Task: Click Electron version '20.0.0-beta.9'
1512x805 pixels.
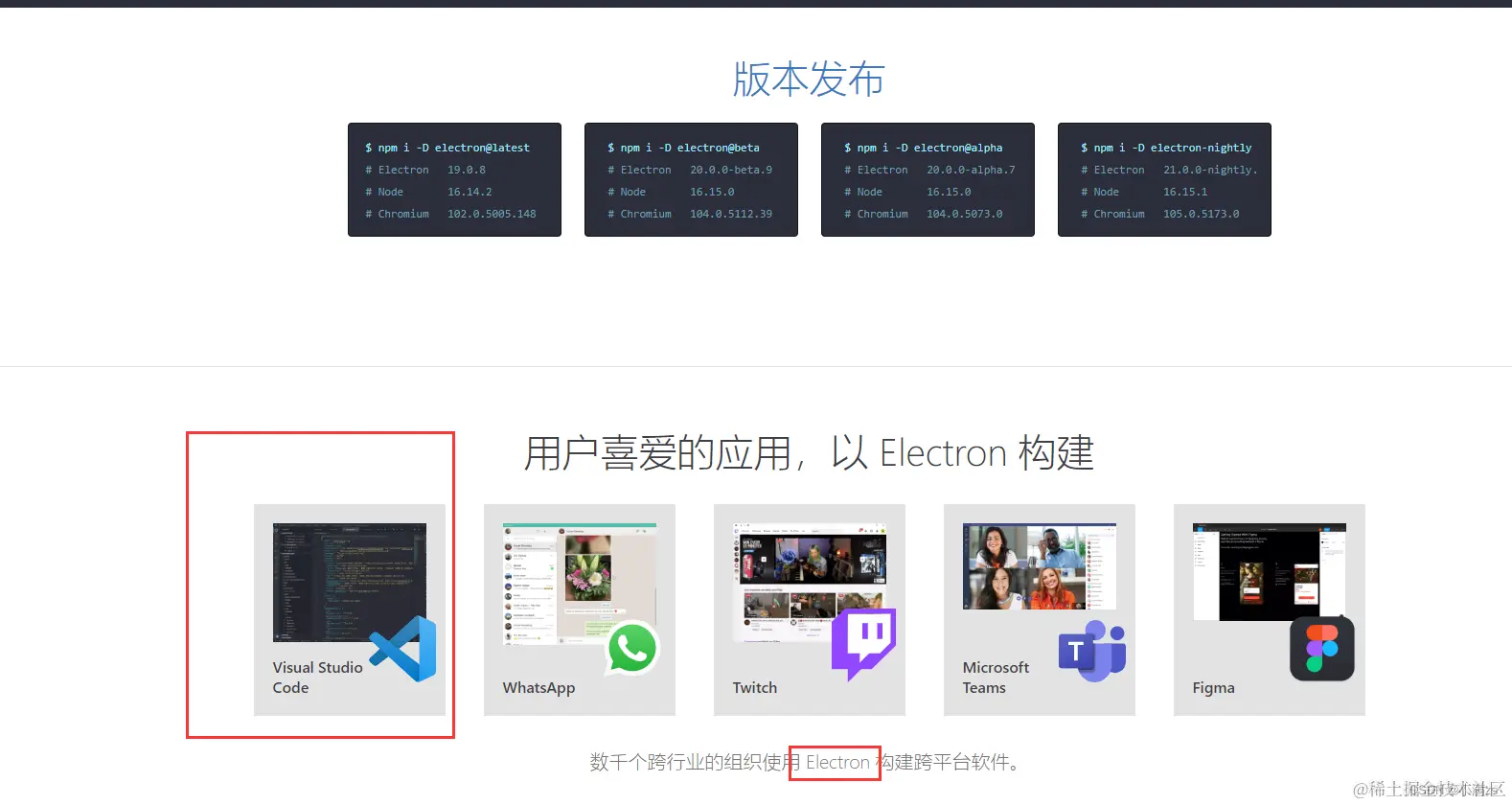Action: pyautogui.click(x=731, y=170)
